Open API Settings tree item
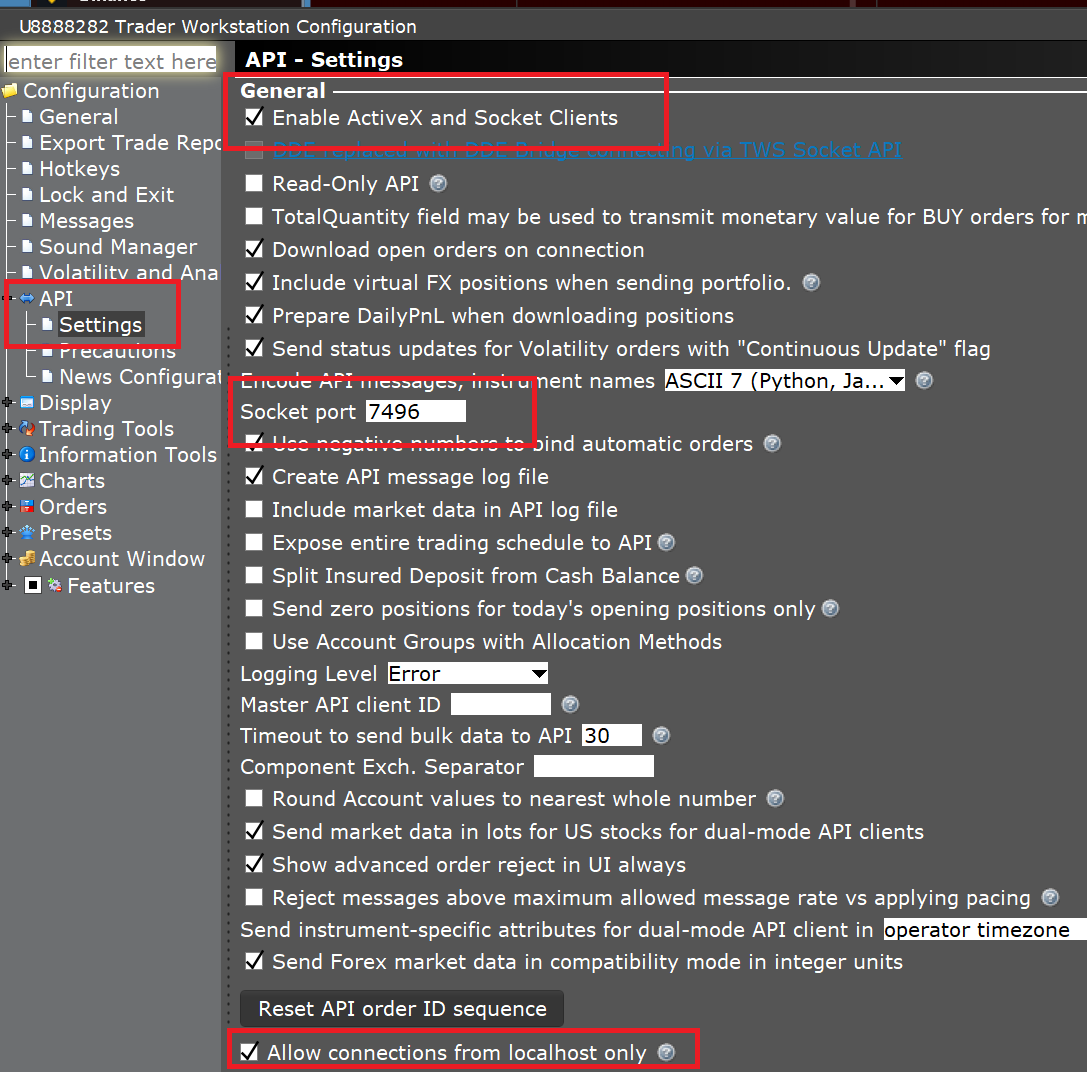Image resolution: width=1087 pixels, height=1072 pixels. click(x=101, y=325)
